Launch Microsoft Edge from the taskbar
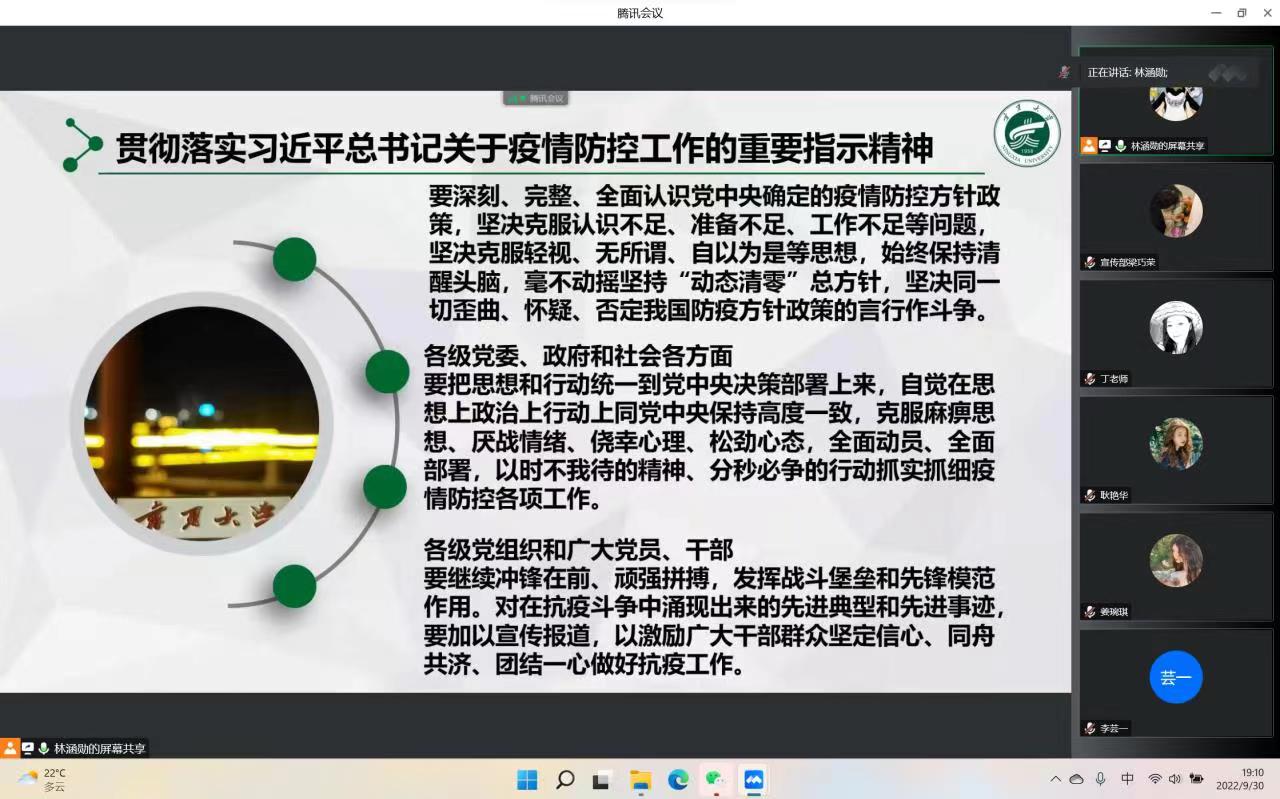Viewport: 1280px width, 799px height. [x=678, y=780]
